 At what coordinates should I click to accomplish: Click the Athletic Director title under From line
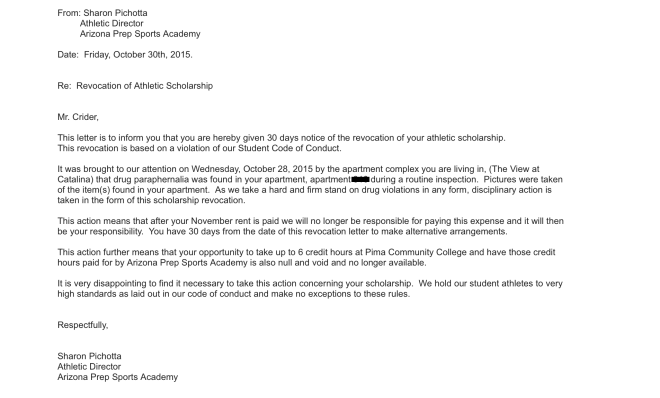(x=112, y=24)
